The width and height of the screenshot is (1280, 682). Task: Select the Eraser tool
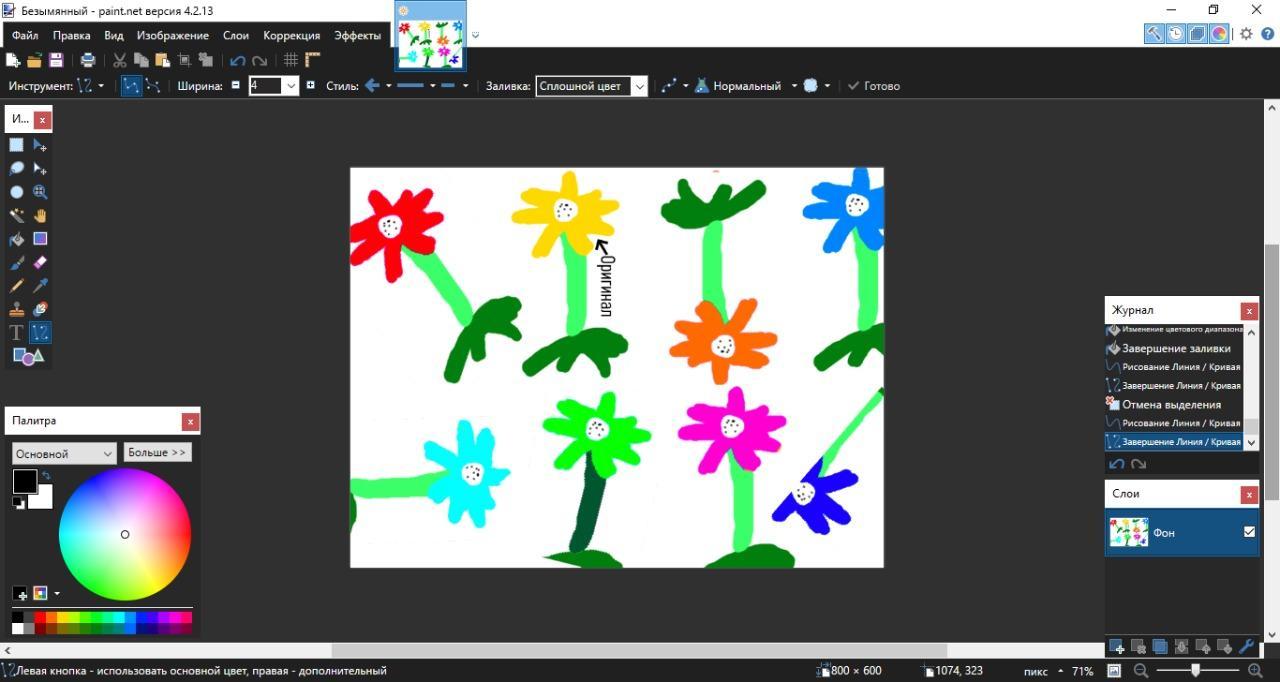[40, 262]
